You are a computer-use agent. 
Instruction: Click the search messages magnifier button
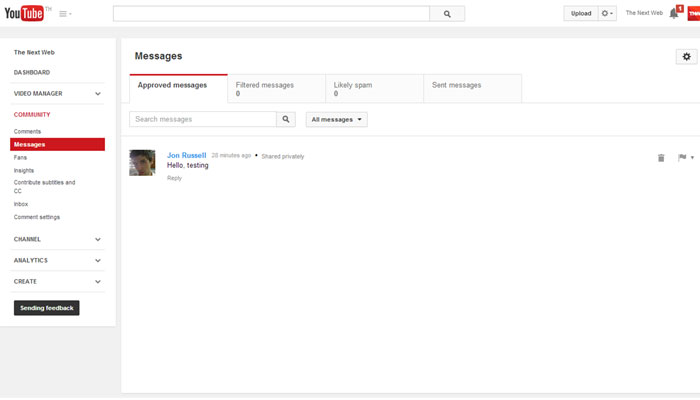point(286,119)
